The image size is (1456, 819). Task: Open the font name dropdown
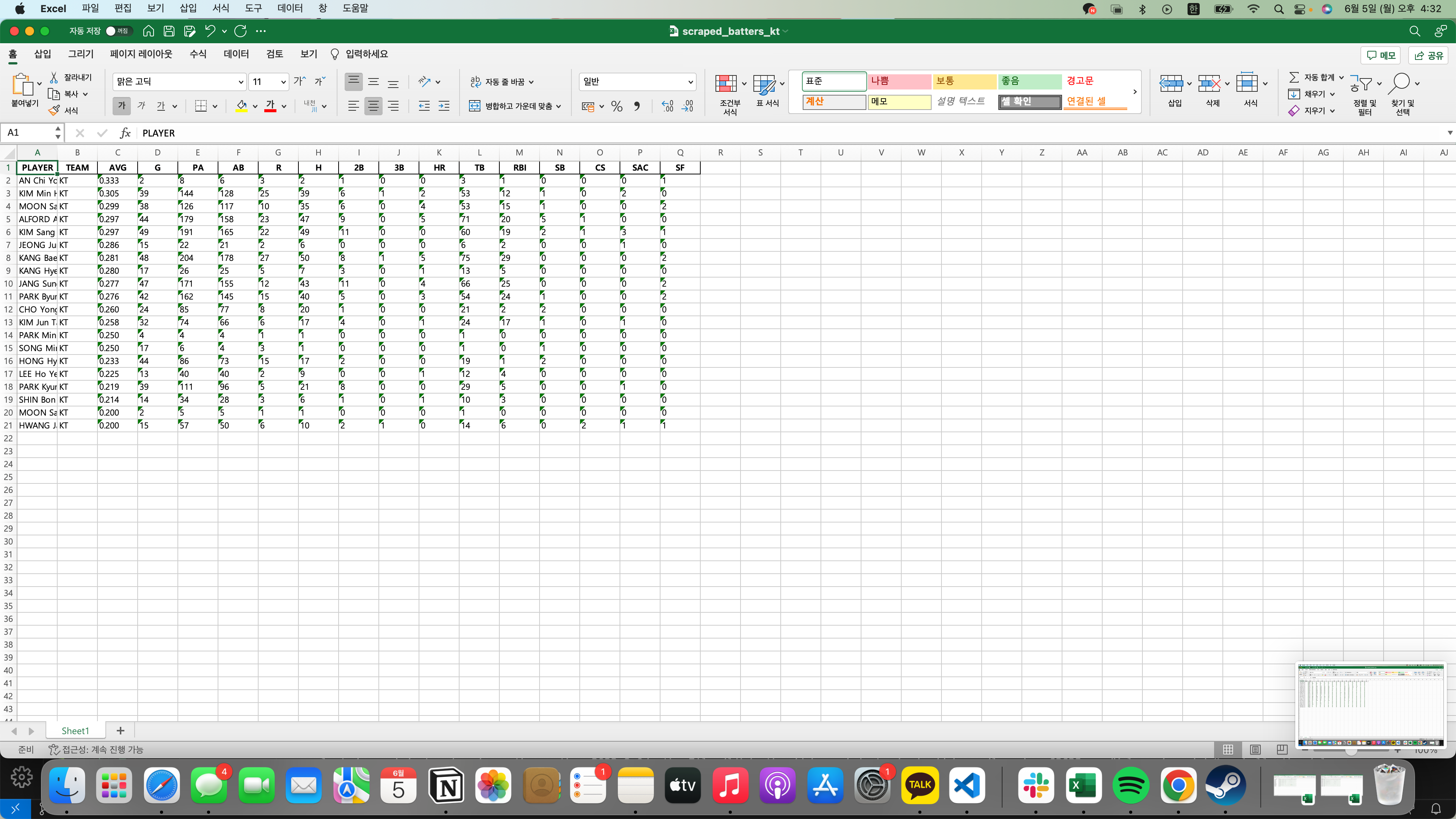[241, 82]
